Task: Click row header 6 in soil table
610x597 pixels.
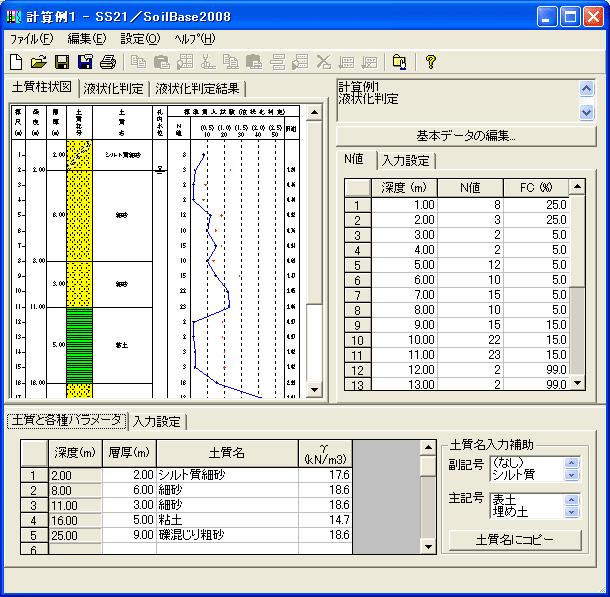Action: [x=34, y=549]
